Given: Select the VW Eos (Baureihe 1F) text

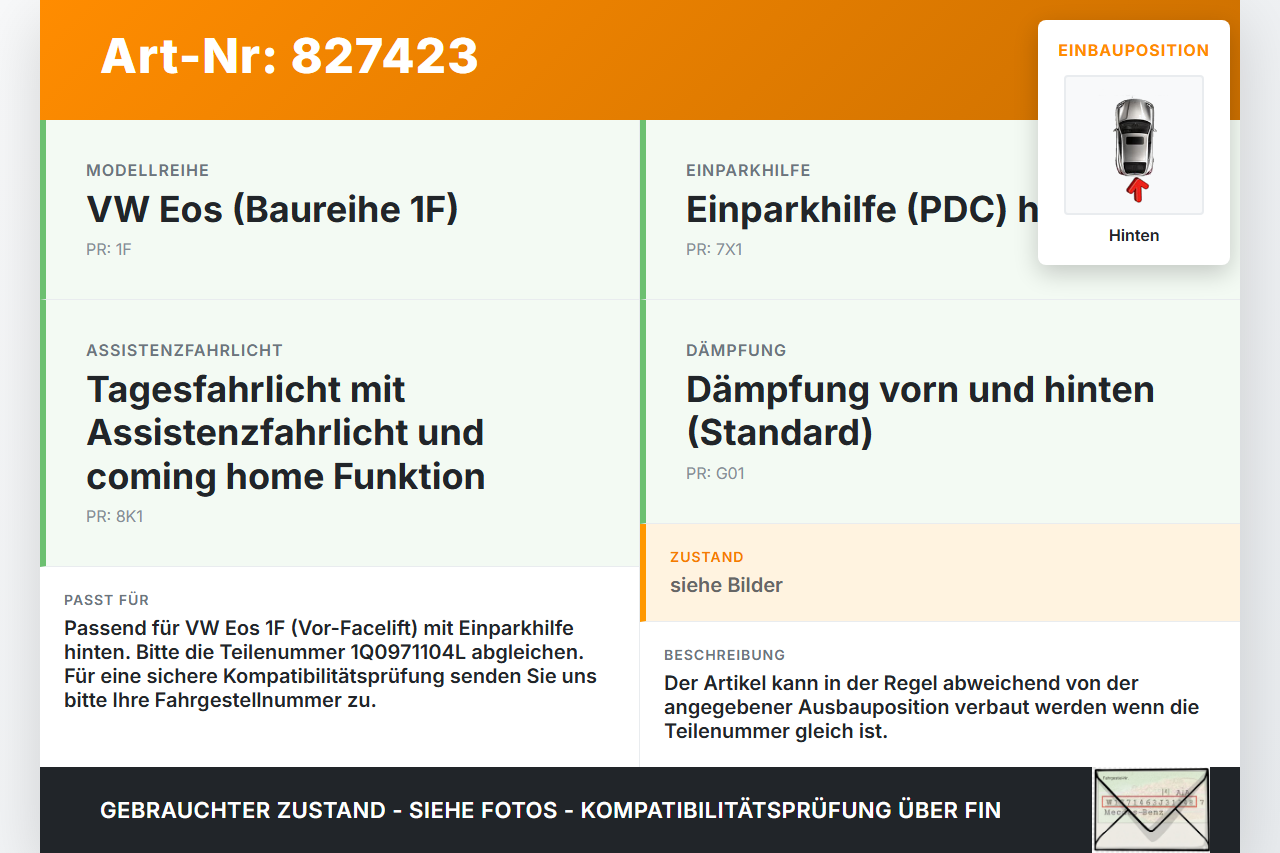Looking at the screenshot, I should [x=272, y=210].
